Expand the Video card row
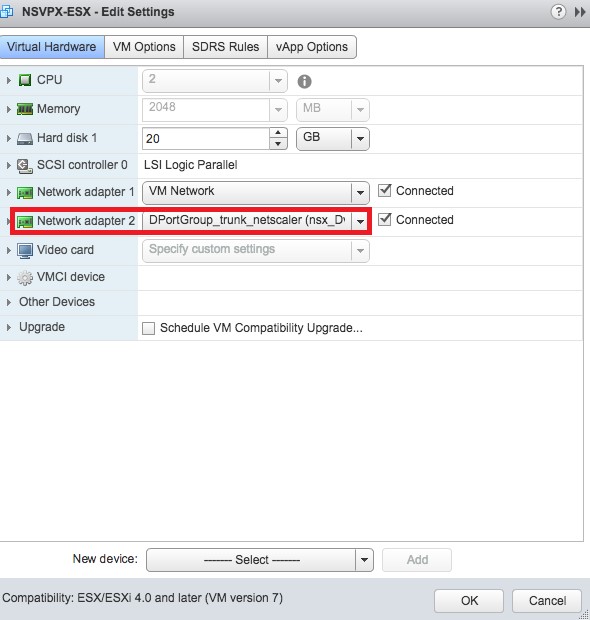 coord(8,250)
